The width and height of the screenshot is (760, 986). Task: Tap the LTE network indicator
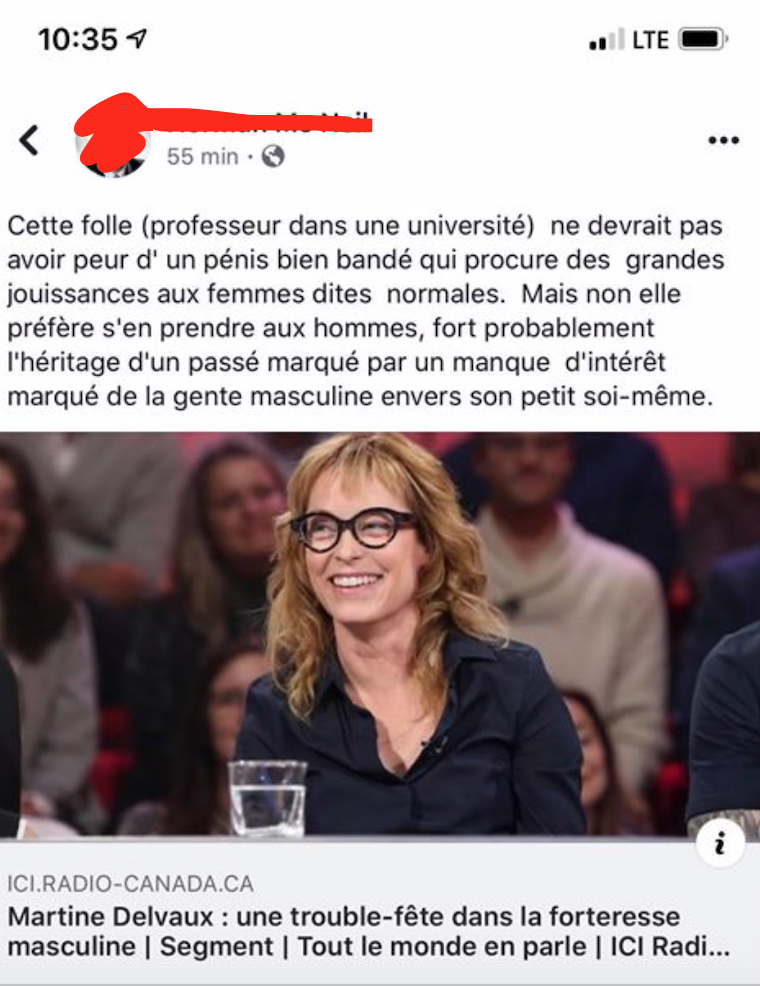650,40
